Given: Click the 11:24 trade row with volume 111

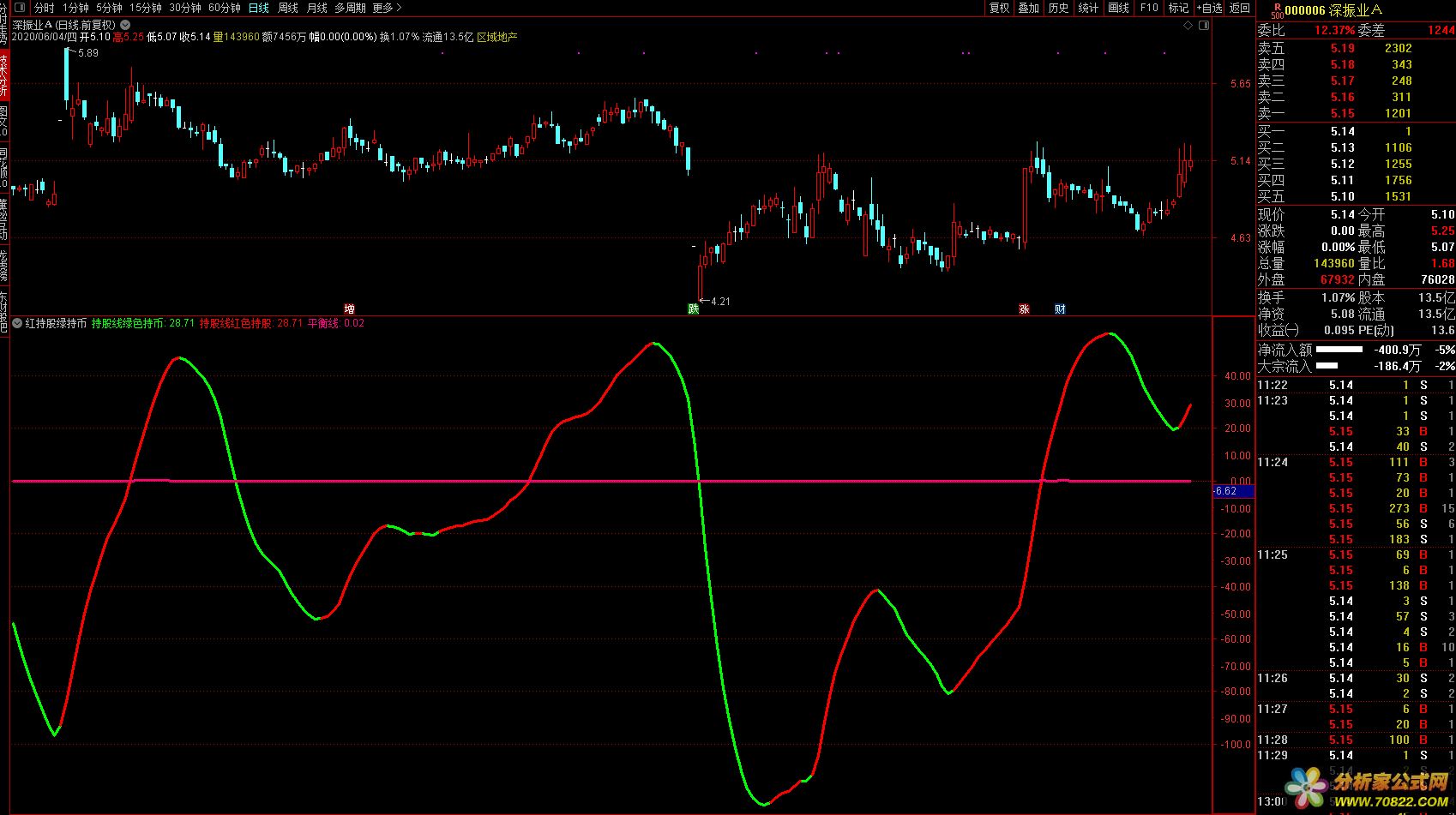Looking at the screenshot, I should 1355,462.
